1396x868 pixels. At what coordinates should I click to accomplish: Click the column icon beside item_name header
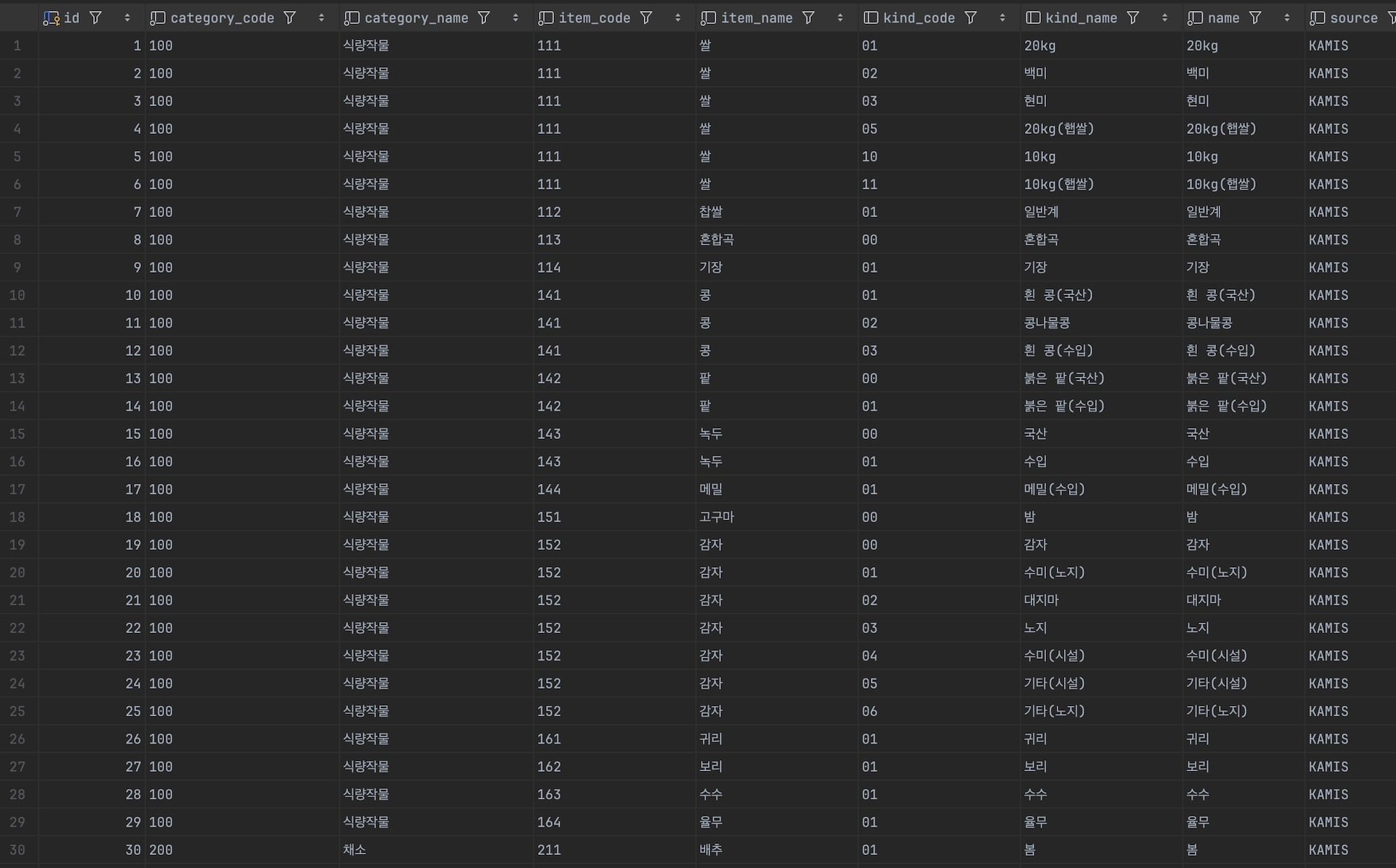click(708, 18)
